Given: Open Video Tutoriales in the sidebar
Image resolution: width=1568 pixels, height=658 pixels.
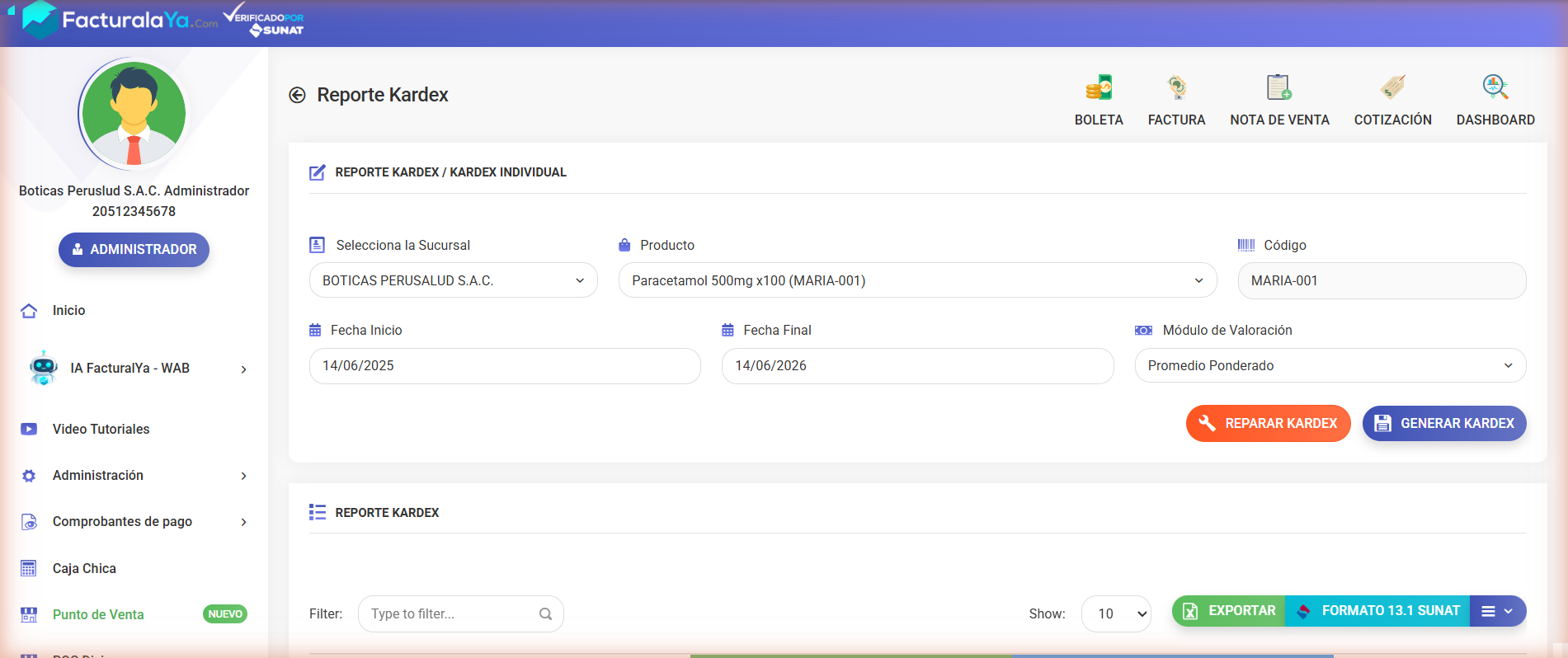Looking at the screenshot, I should (101, 429).
